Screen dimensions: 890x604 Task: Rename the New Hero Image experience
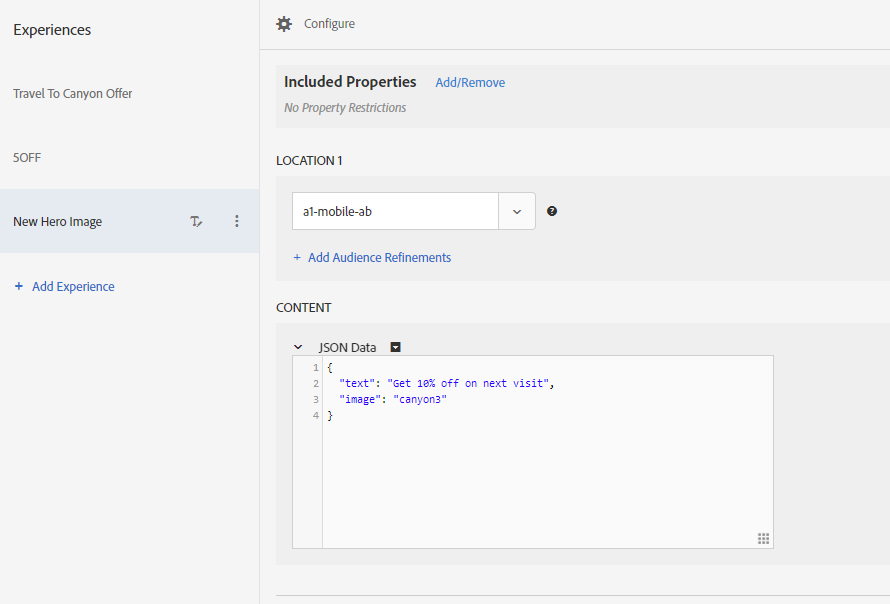[x=196, y=221]
